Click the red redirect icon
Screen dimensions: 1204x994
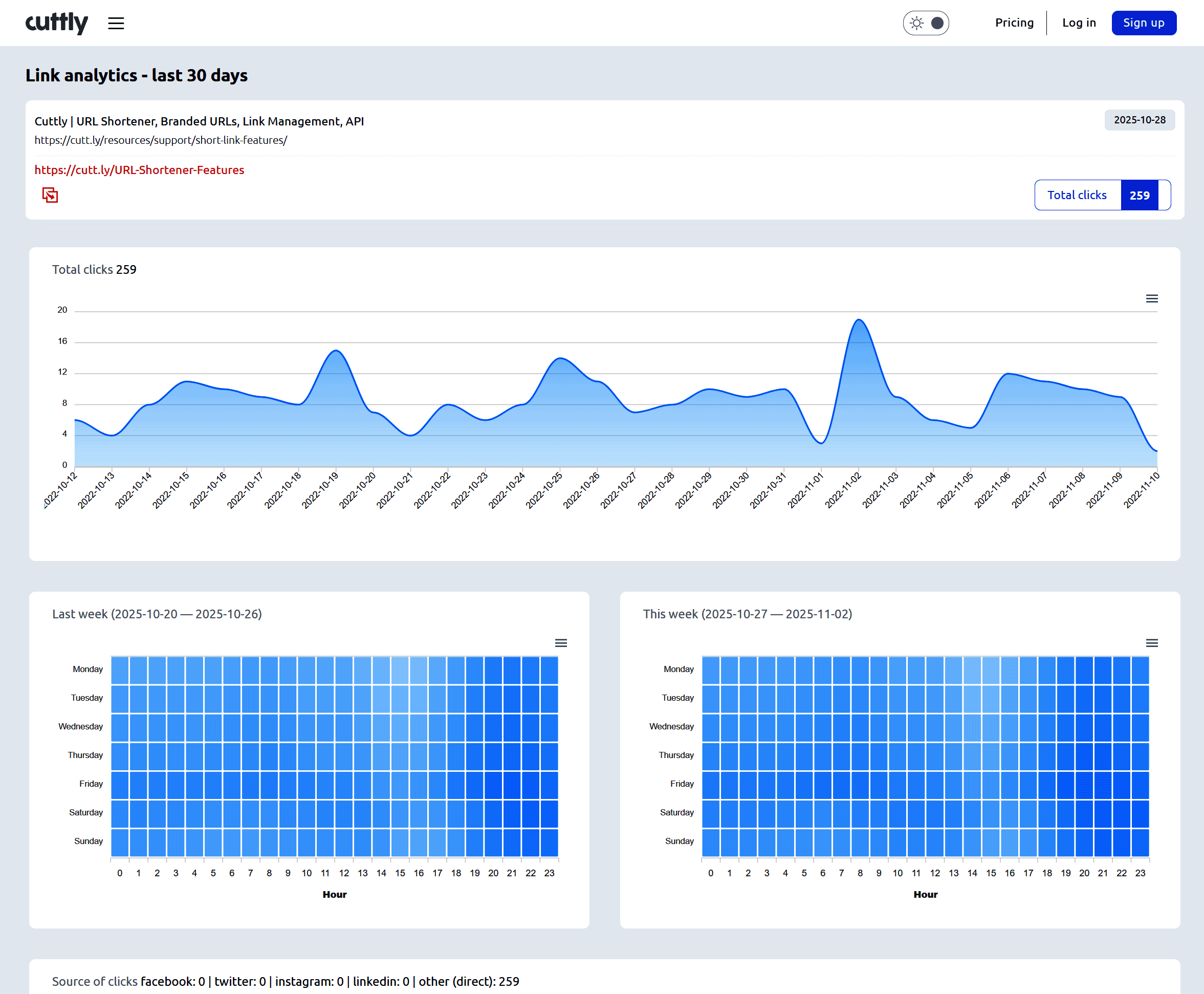50,195
